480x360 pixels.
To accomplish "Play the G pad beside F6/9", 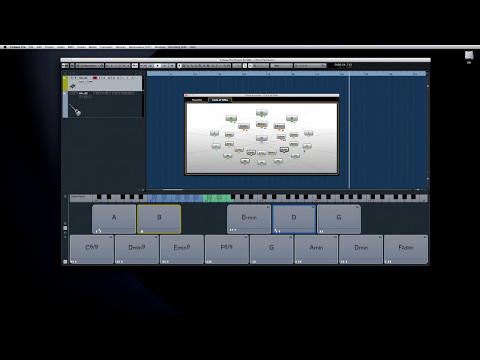I will 271,249.
